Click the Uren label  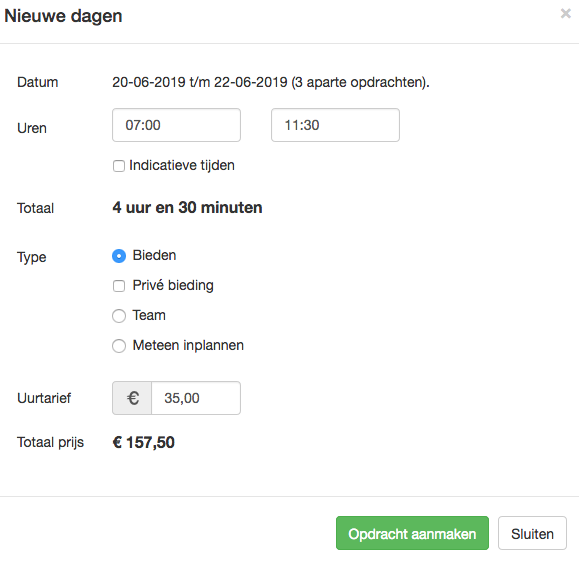32,128
